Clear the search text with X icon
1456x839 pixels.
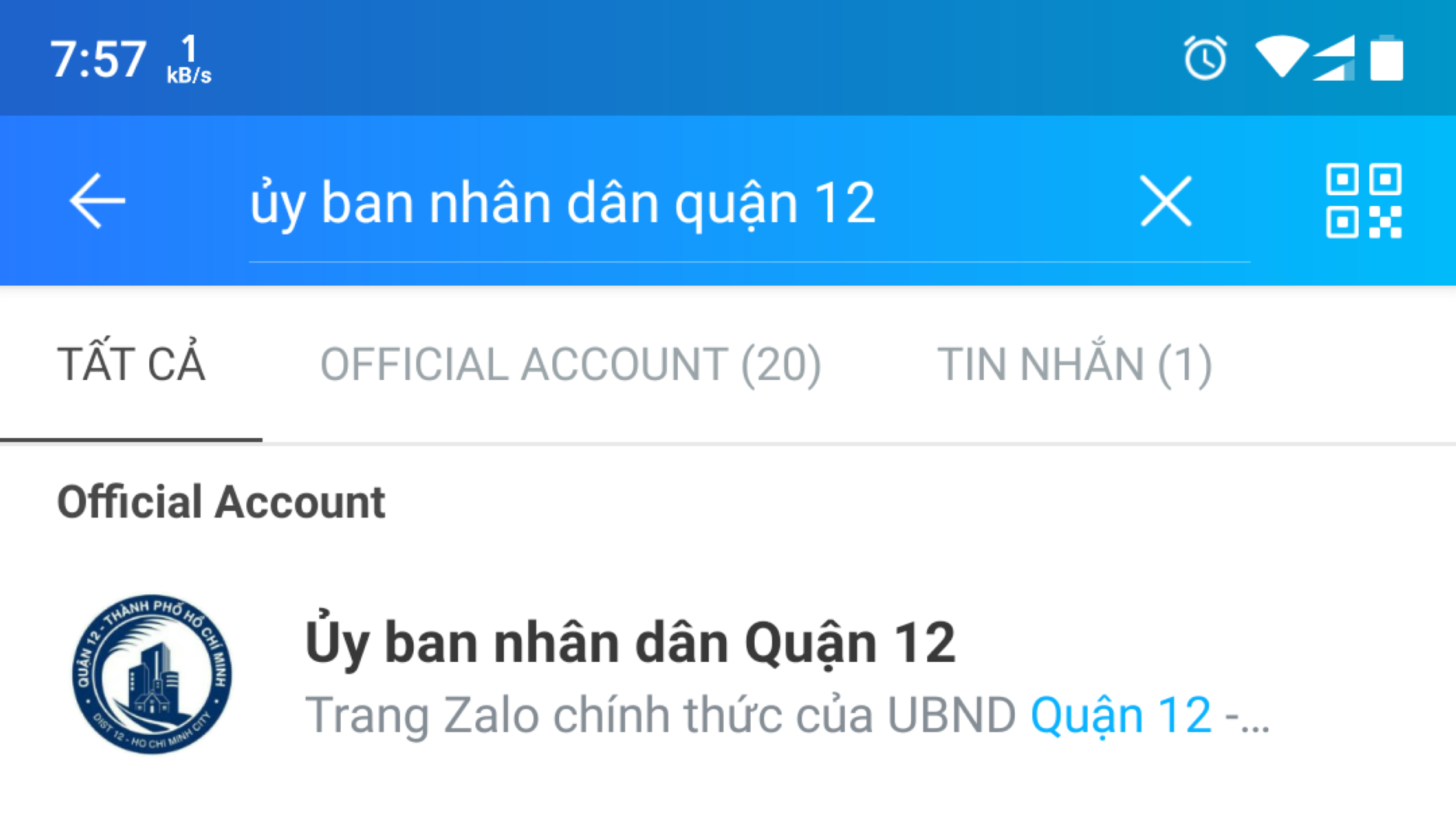pyautogui.click(x=1166, y=201)
